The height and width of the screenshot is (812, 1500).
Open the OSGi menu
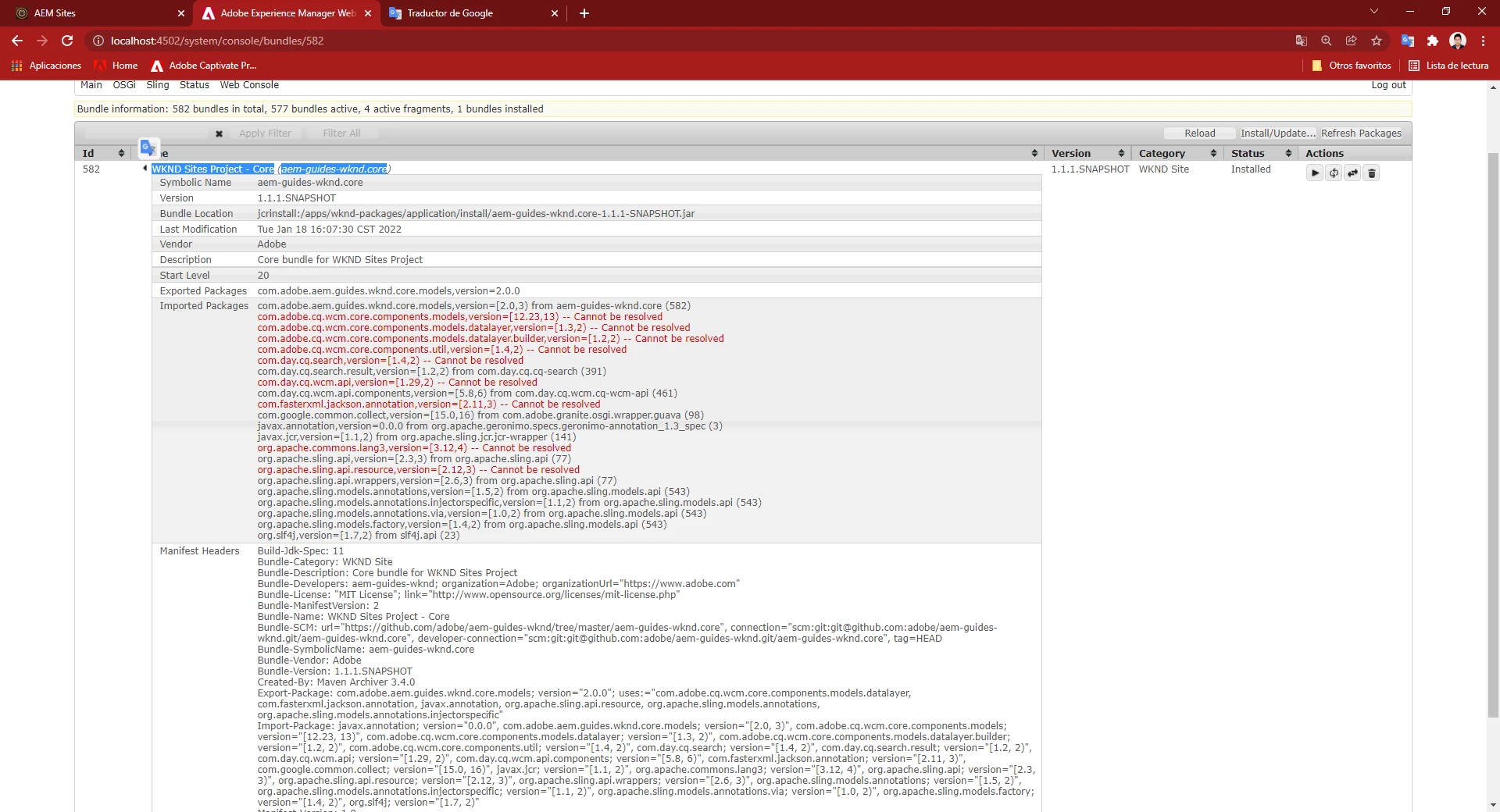124,85
